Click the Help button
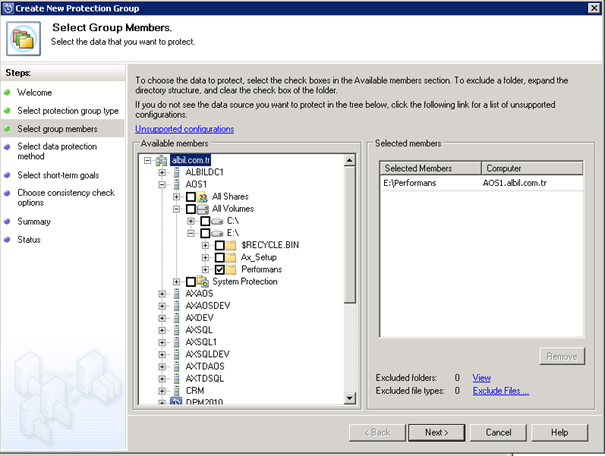 tap(559, 432)
